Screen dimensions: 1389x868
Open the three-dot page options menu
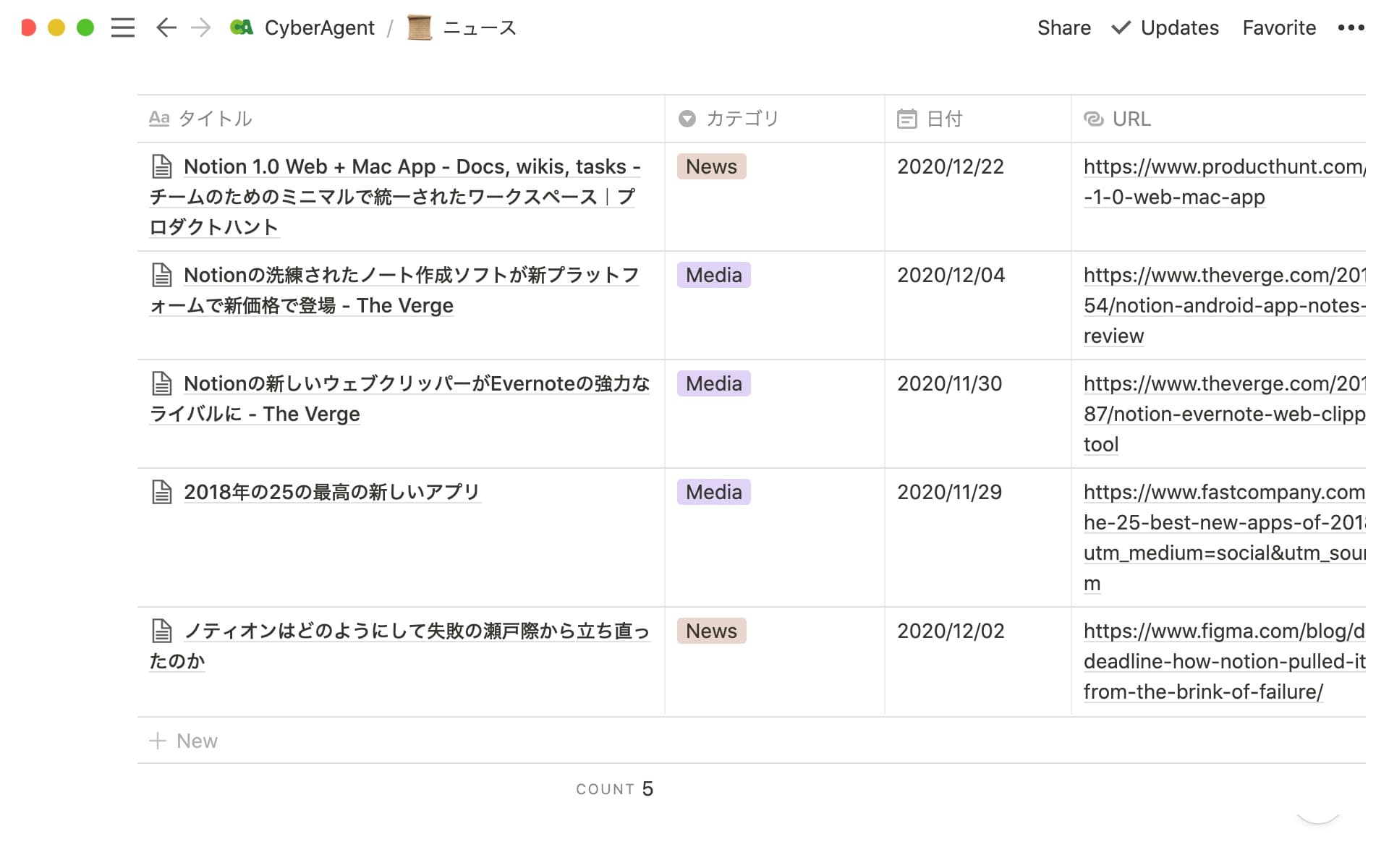(x=1350, y=27)
